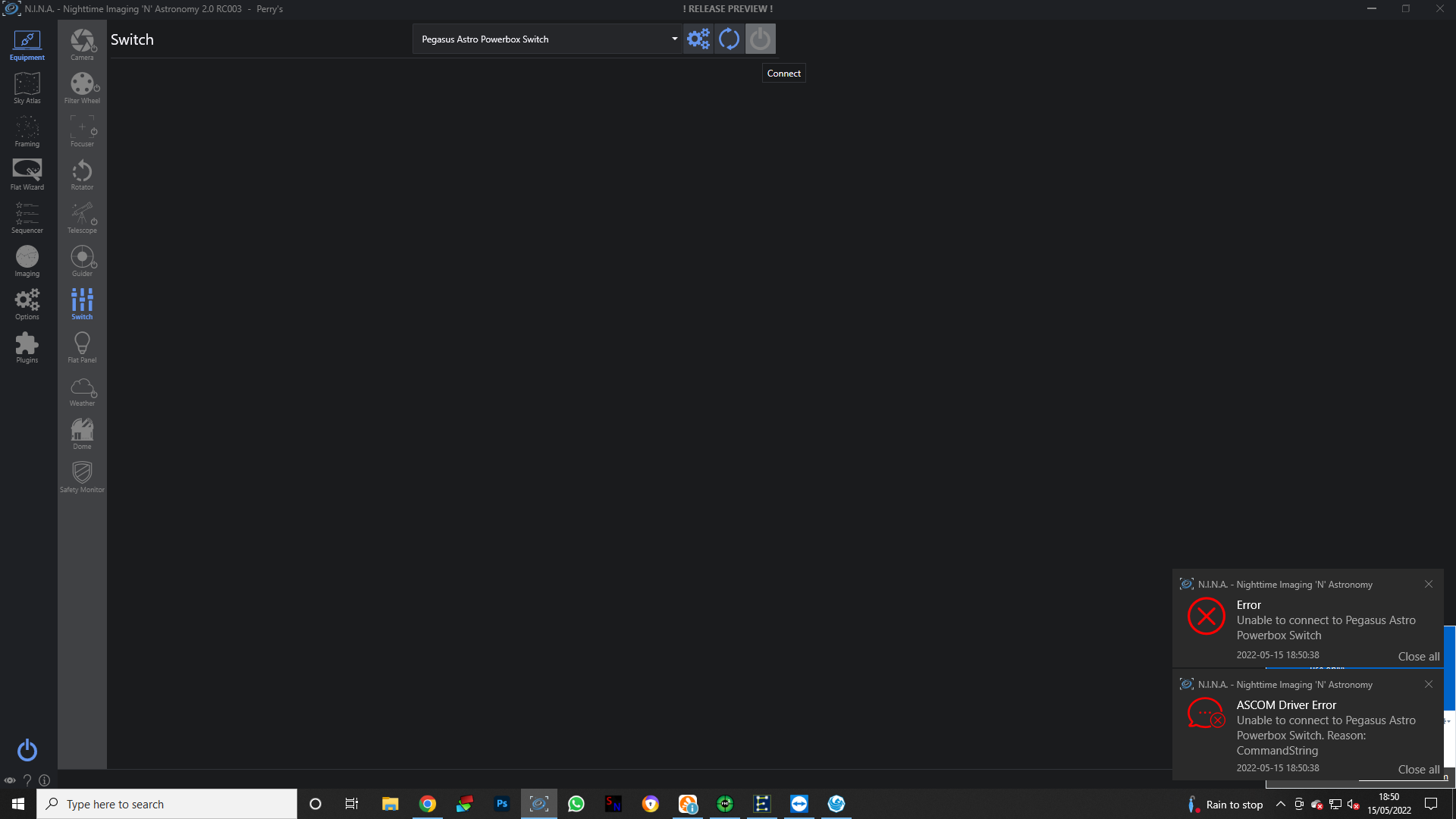Connect all equipment with bottom-left power icon

pyautogui.click(x=27, y=750)
